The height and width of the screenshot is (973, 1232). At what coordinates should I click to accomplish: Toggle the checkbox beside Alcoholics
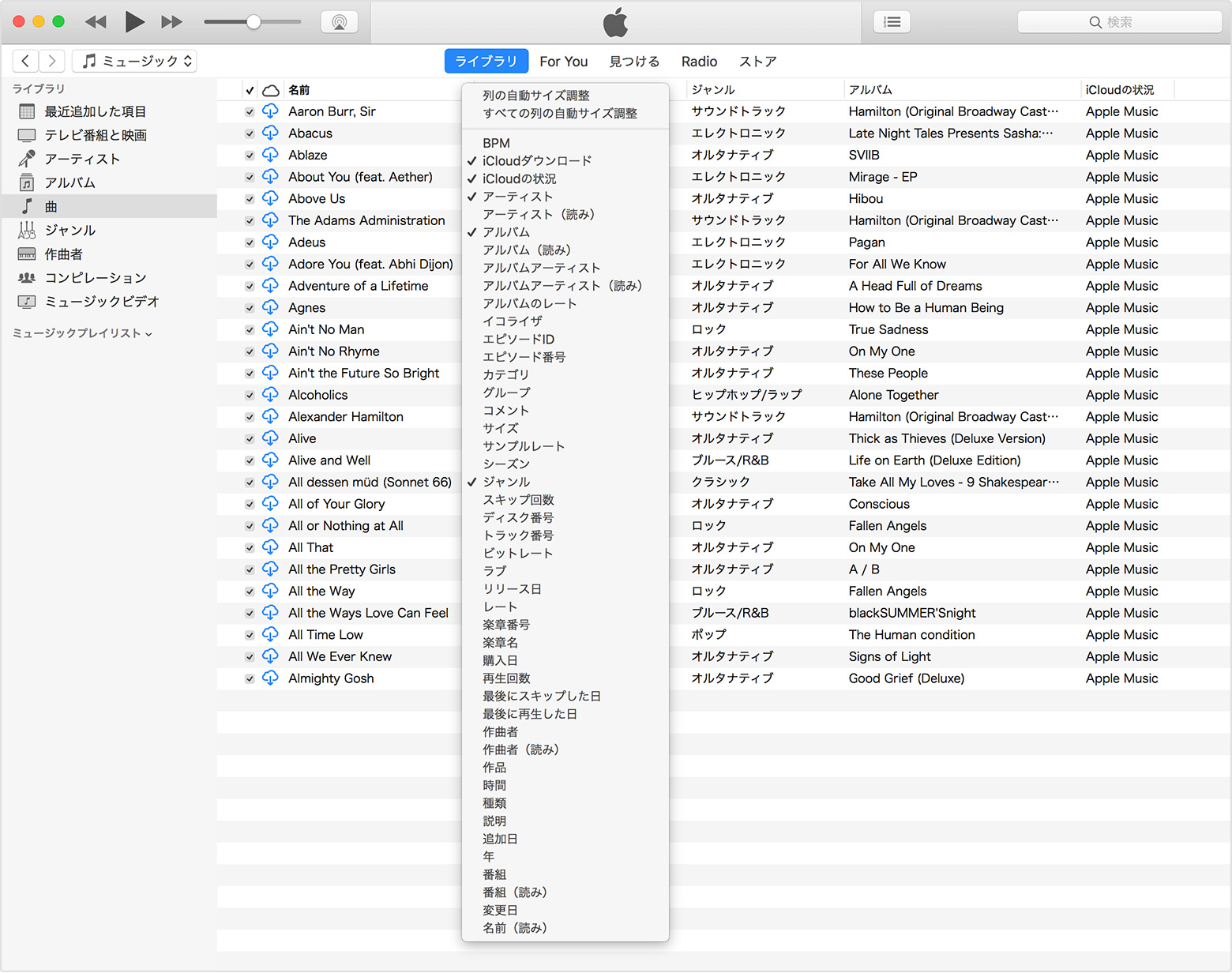tap(250, 395)
